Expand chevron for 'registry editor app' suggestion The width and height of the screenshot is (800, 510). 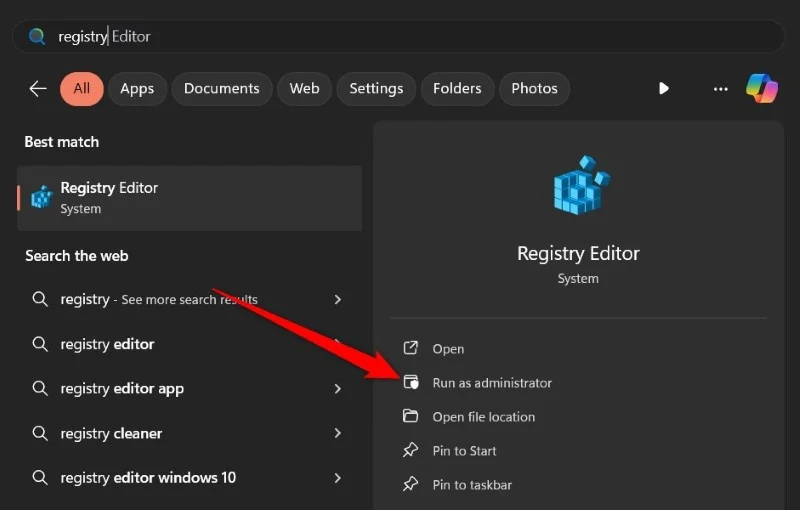[x=337, y=389]
